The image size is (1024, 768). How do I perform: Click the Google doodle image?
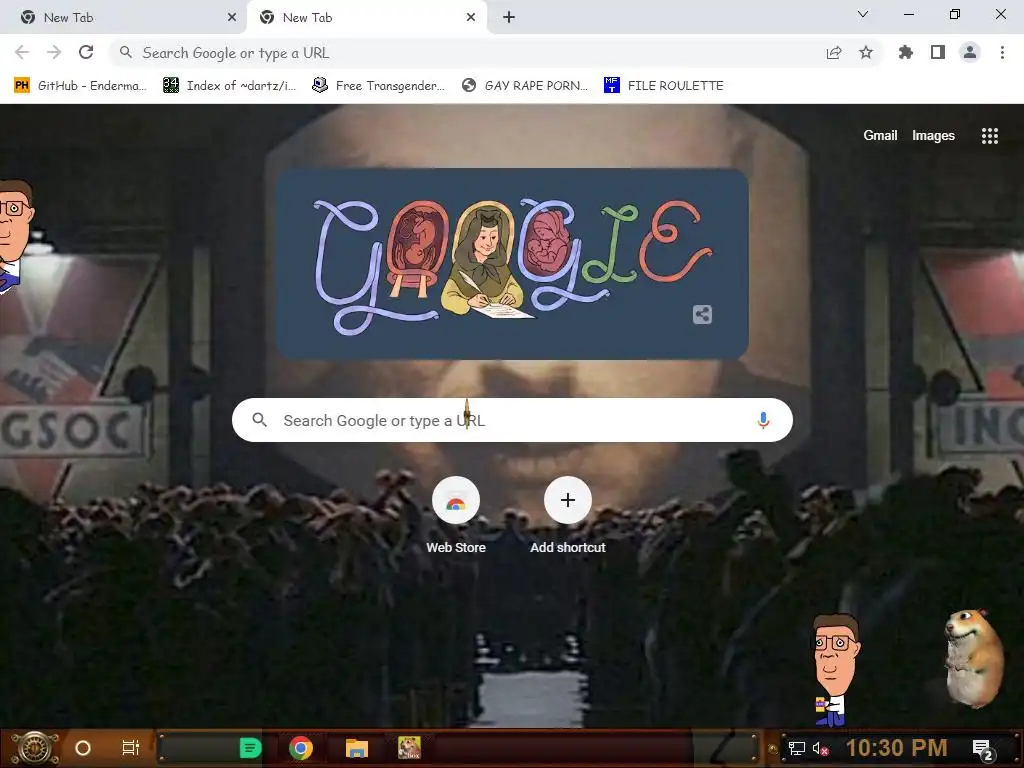[x=513, y=264]
